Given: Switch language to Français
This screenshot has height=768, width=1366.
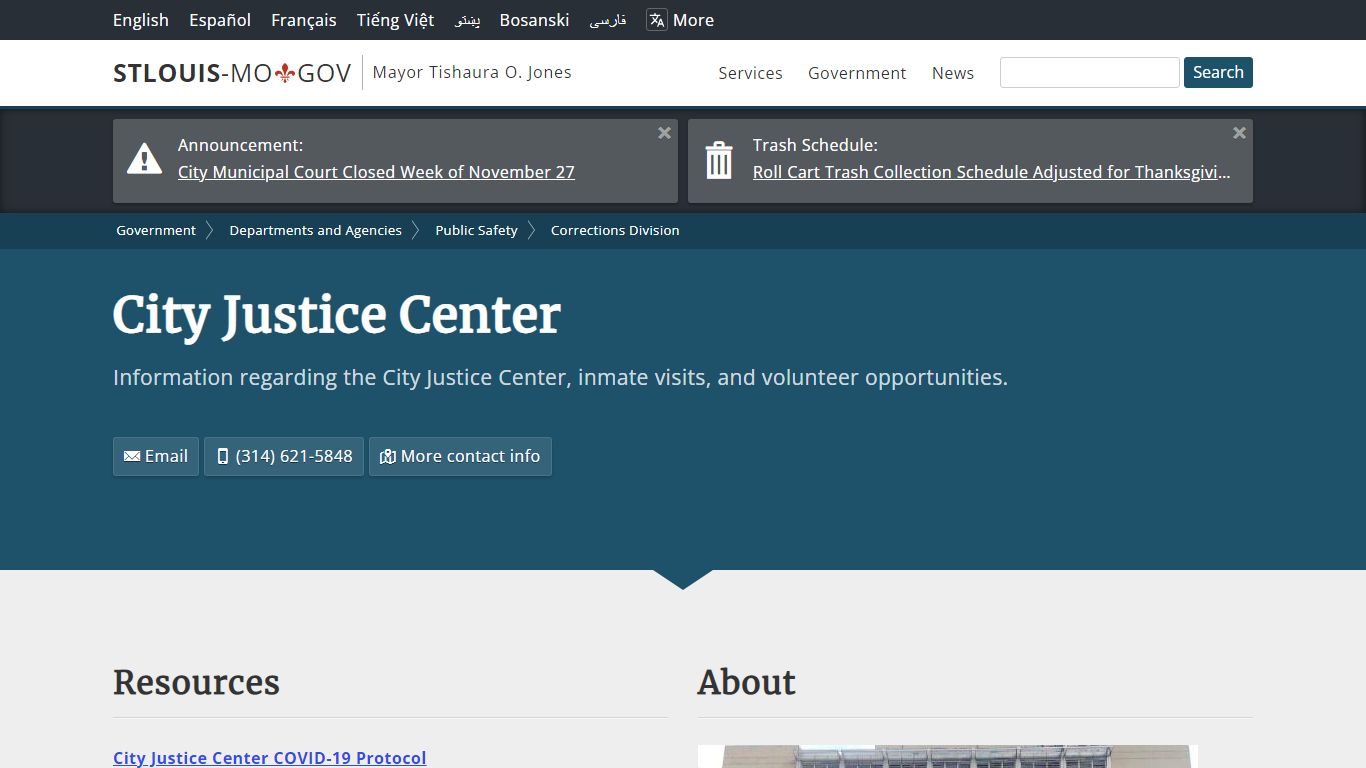Looking at the screenshot, I should (x=304, y=20).
